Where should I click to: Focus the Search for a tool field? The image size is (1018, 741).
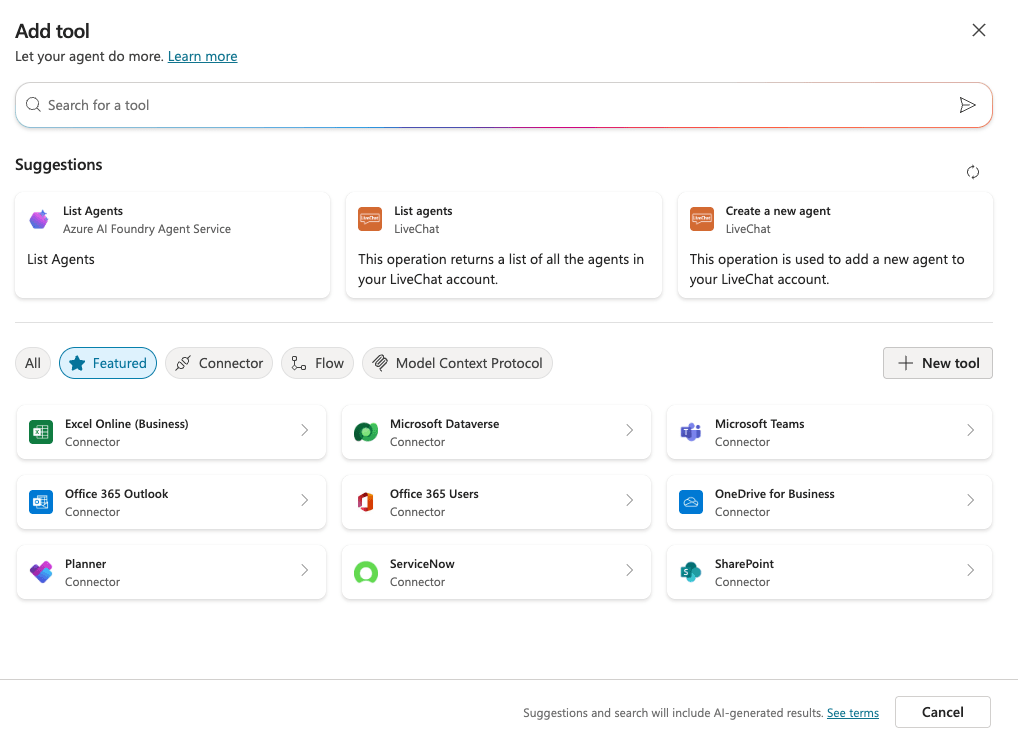click(x=490, y=105)
